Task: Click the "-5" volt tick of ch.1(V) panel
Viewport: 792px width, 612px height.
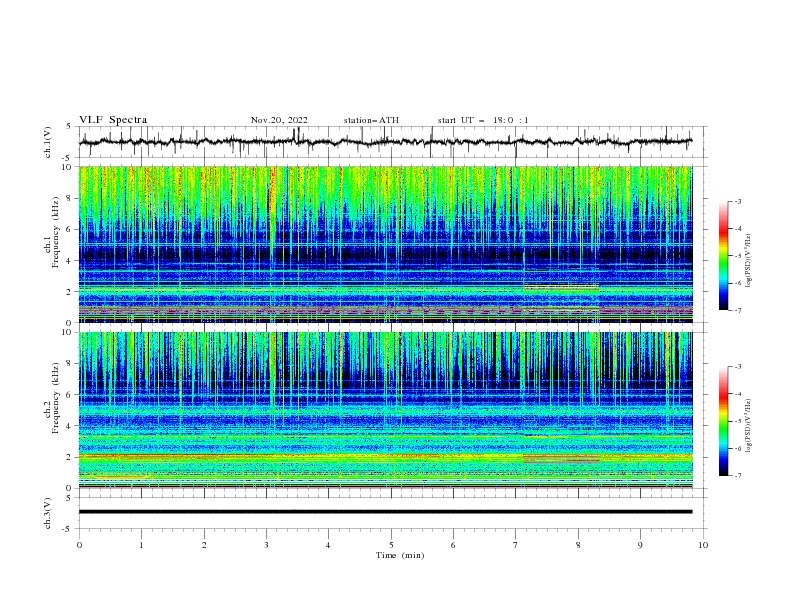Action: 68,158
